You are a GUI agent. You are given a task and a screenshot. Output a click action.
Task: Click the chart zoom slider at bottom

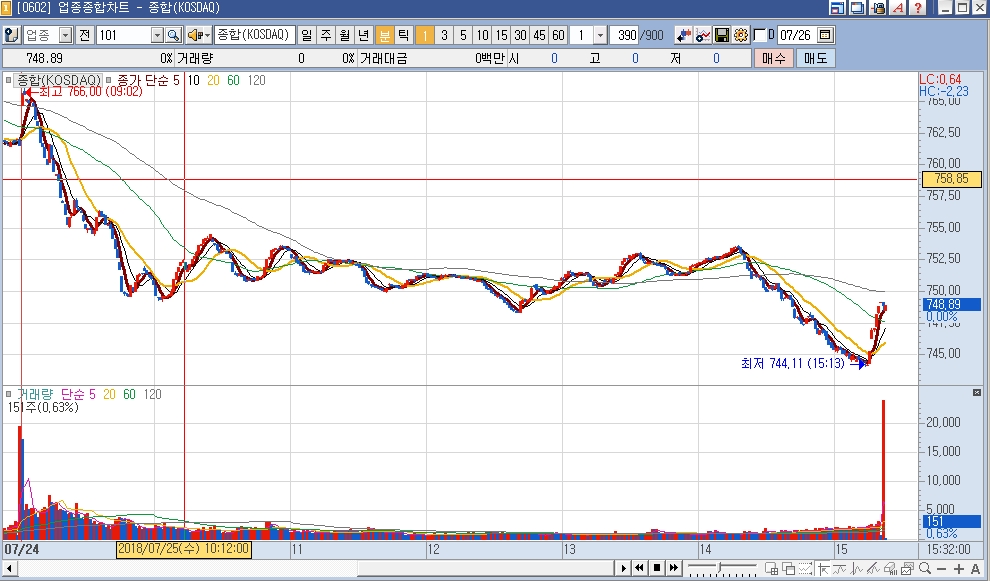720,568
